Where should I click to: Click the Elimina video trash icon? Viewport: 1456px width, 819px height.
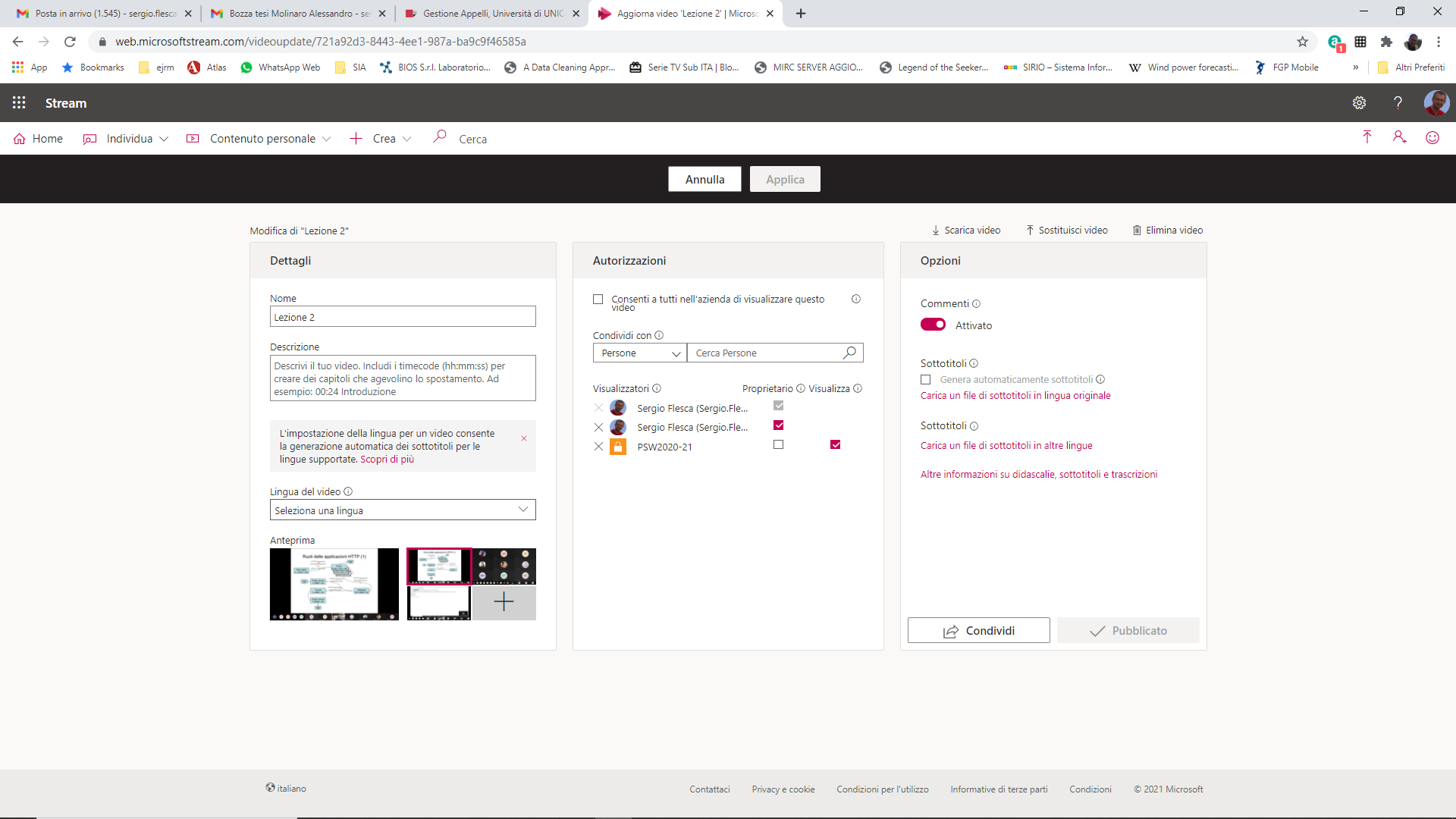click(x=1137, y=230)
